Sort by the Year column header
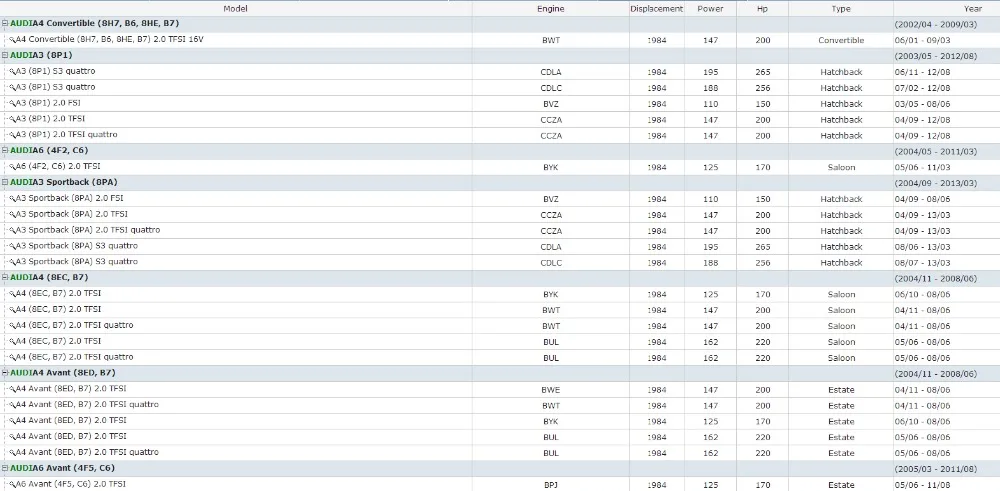The width and height of the screenshot is (1000, 491). click(946, 9)
